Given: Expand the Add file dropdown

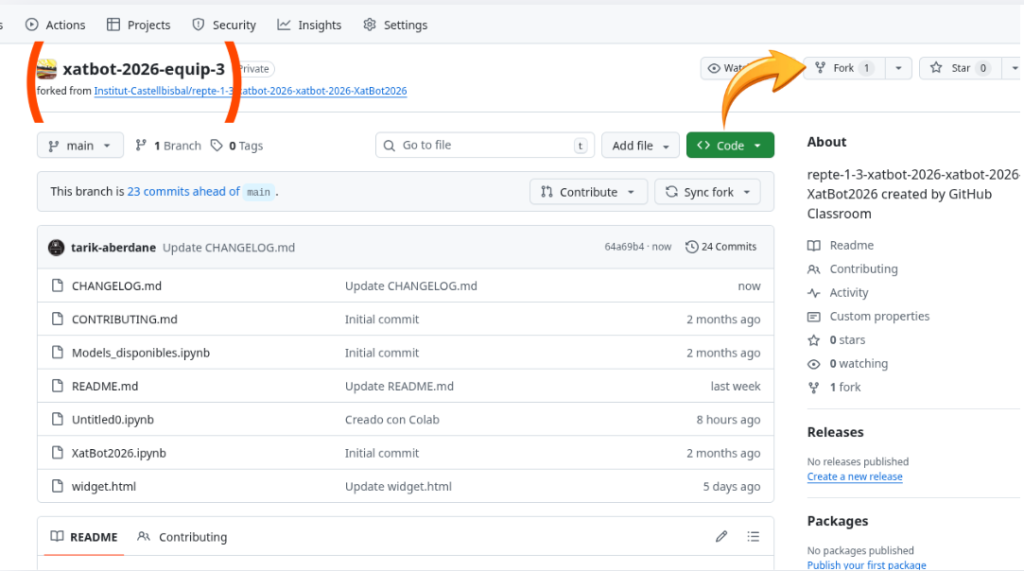Looking at the screenshot, I should coord(640,146).
